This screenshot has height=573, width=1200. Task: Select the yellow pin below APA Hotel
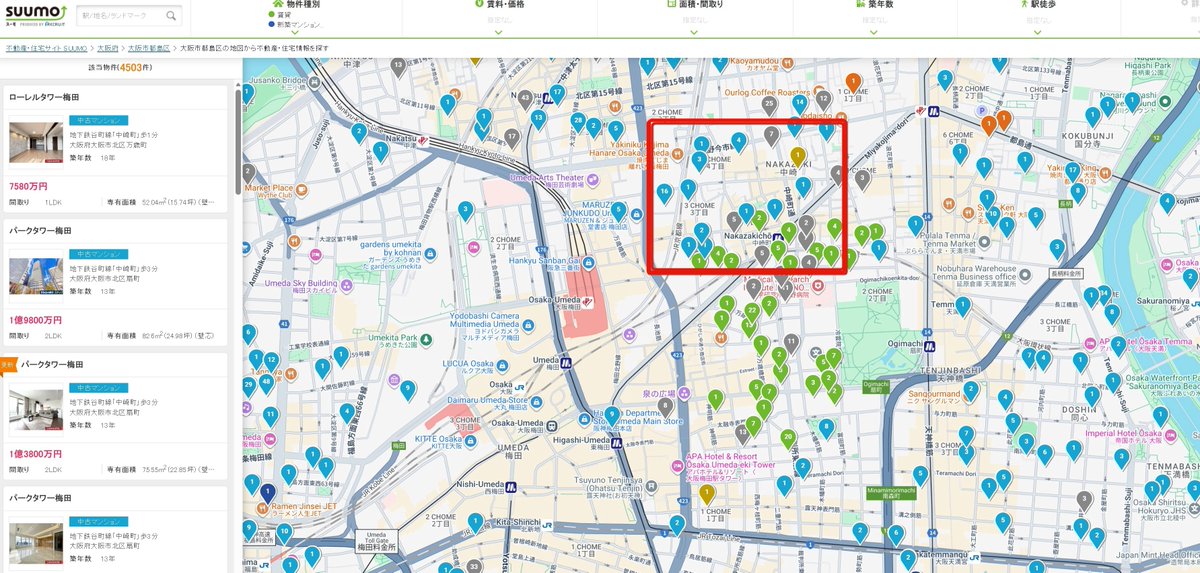[707, 493]
